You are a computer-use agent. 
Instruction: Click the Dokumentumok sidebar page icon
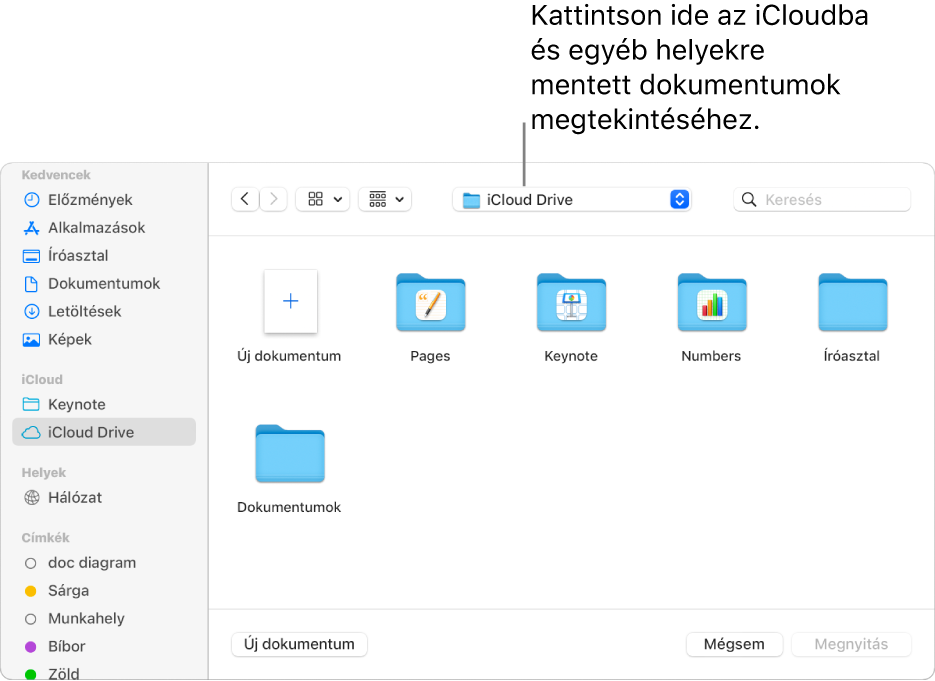point(31,284)
